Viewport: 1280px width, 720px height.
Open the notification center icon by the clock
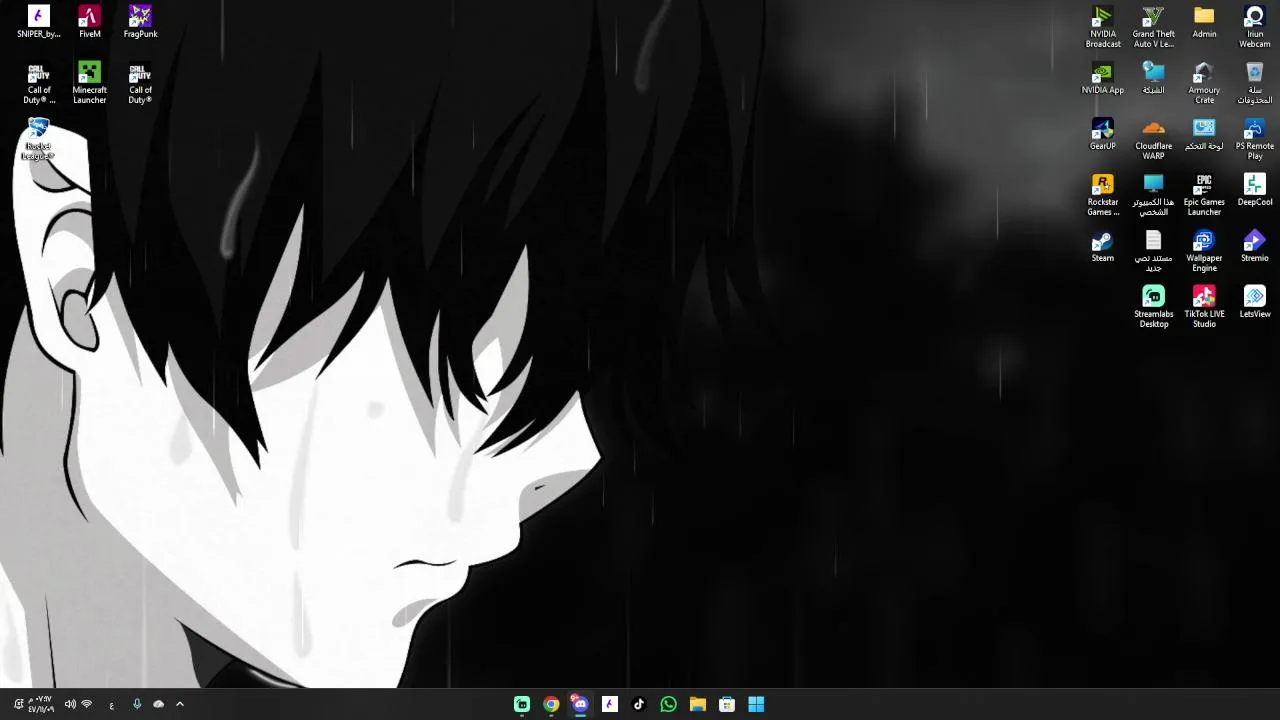click(18, 704)
